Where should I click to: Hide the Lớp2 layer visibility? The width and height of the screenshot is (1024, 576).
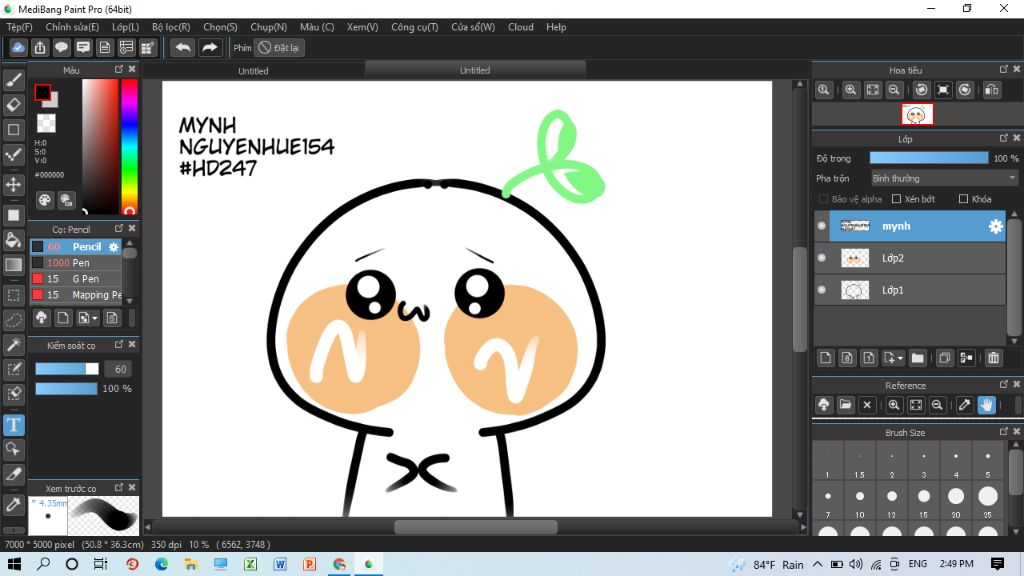pyautogui.click(x=822, y=258)
